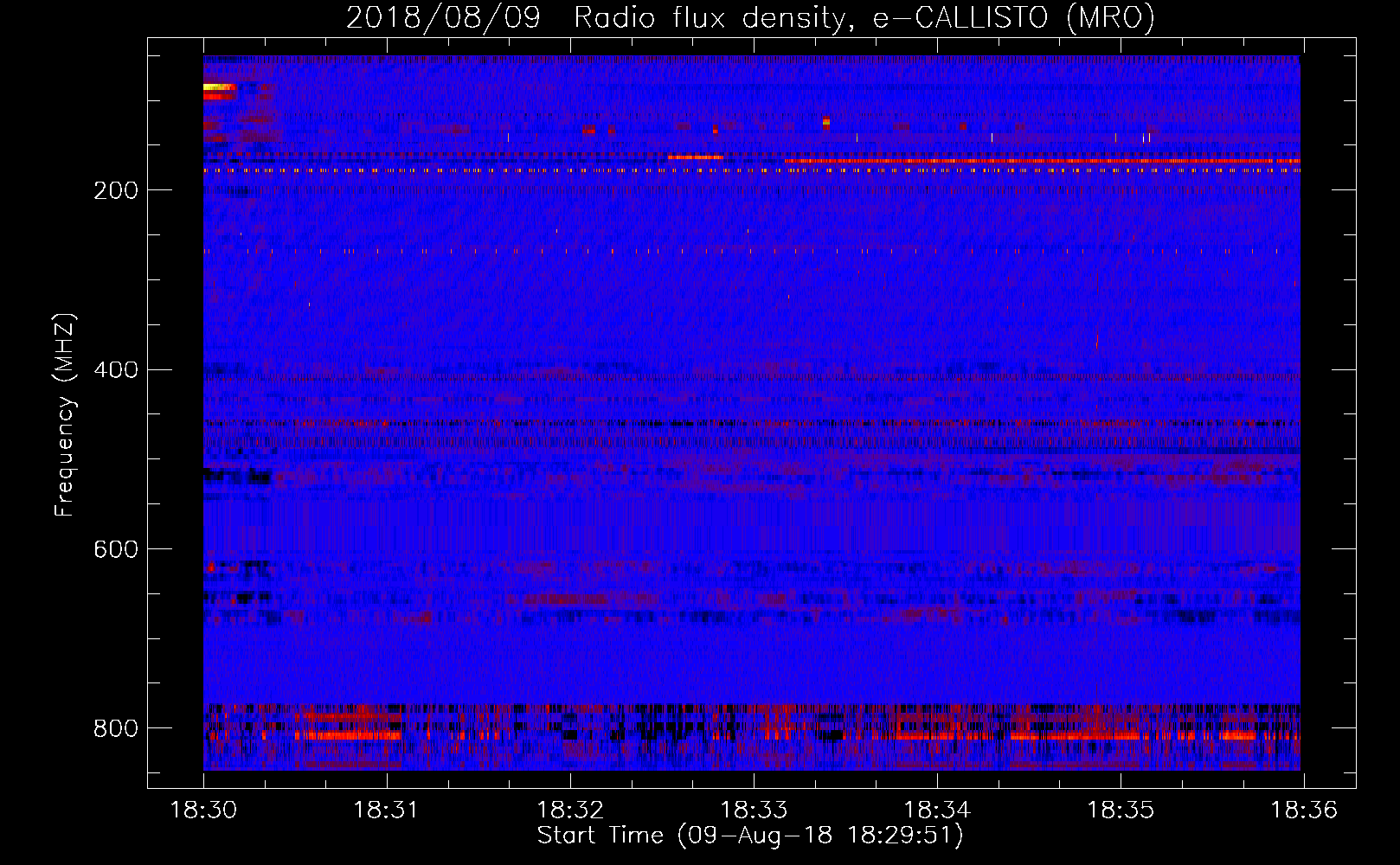Viewport: 1400px width, 865px height.
Task: Click the 18:30 time tick label
Action: click(x=202, y=811)
